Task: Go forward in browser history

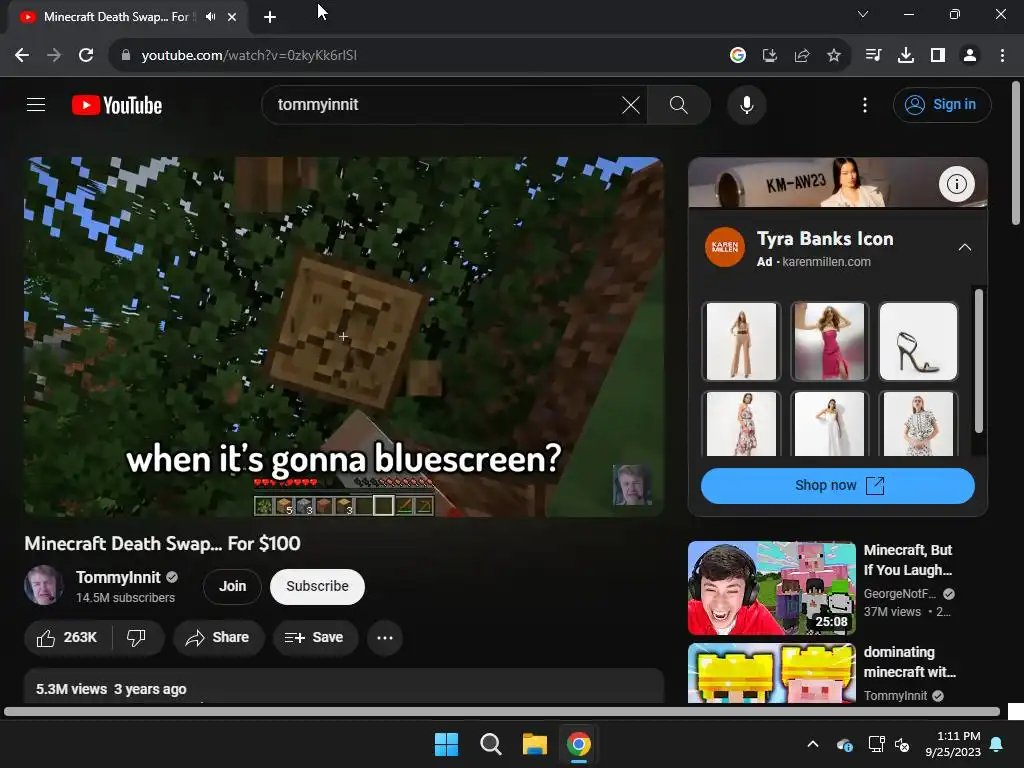Action: 54,55
